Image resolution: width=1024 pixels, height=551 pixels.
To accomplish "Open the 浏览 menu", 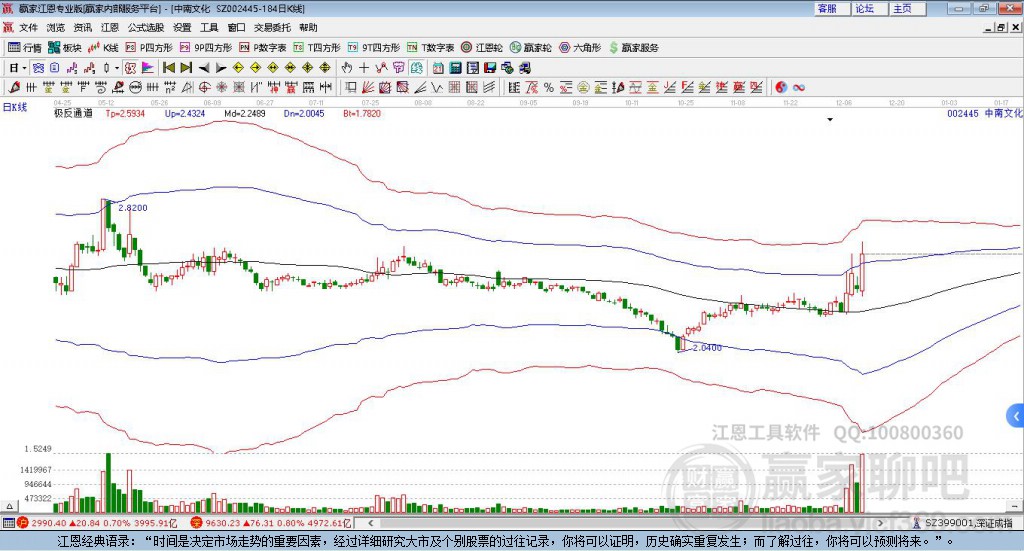I will pos(56,27).
